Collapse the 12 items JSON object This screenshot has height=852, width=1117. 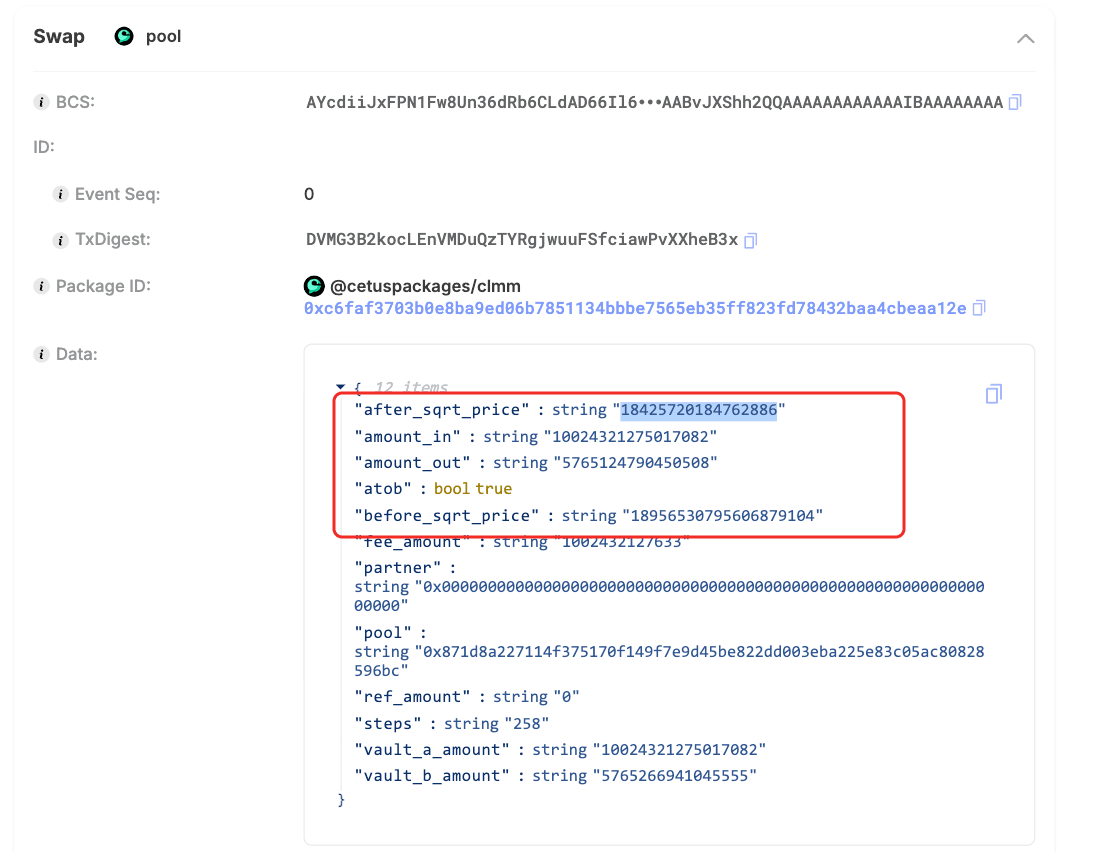pyautogui.click(x=341, y=387)
